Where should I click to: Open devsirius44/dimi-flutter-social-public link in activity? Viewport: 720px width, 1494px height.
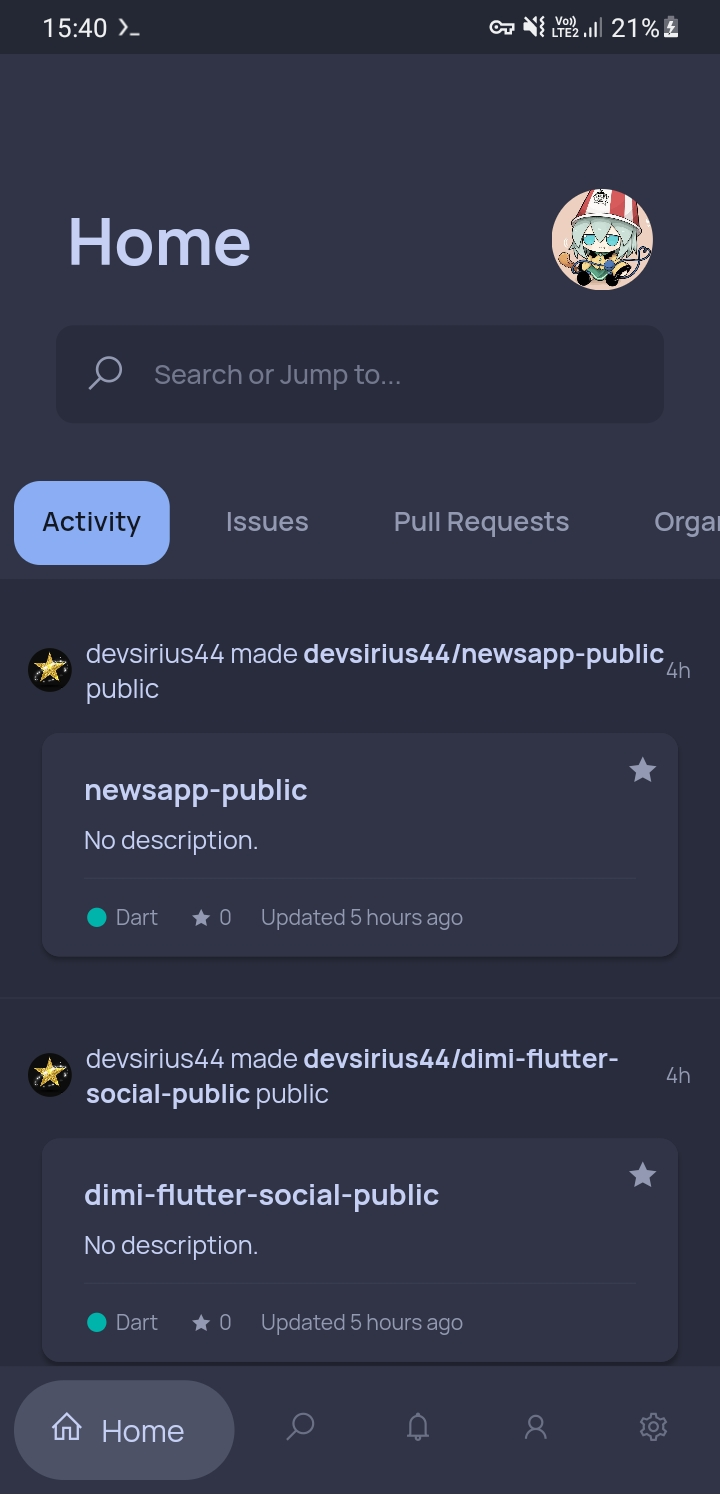(352, 1076)
